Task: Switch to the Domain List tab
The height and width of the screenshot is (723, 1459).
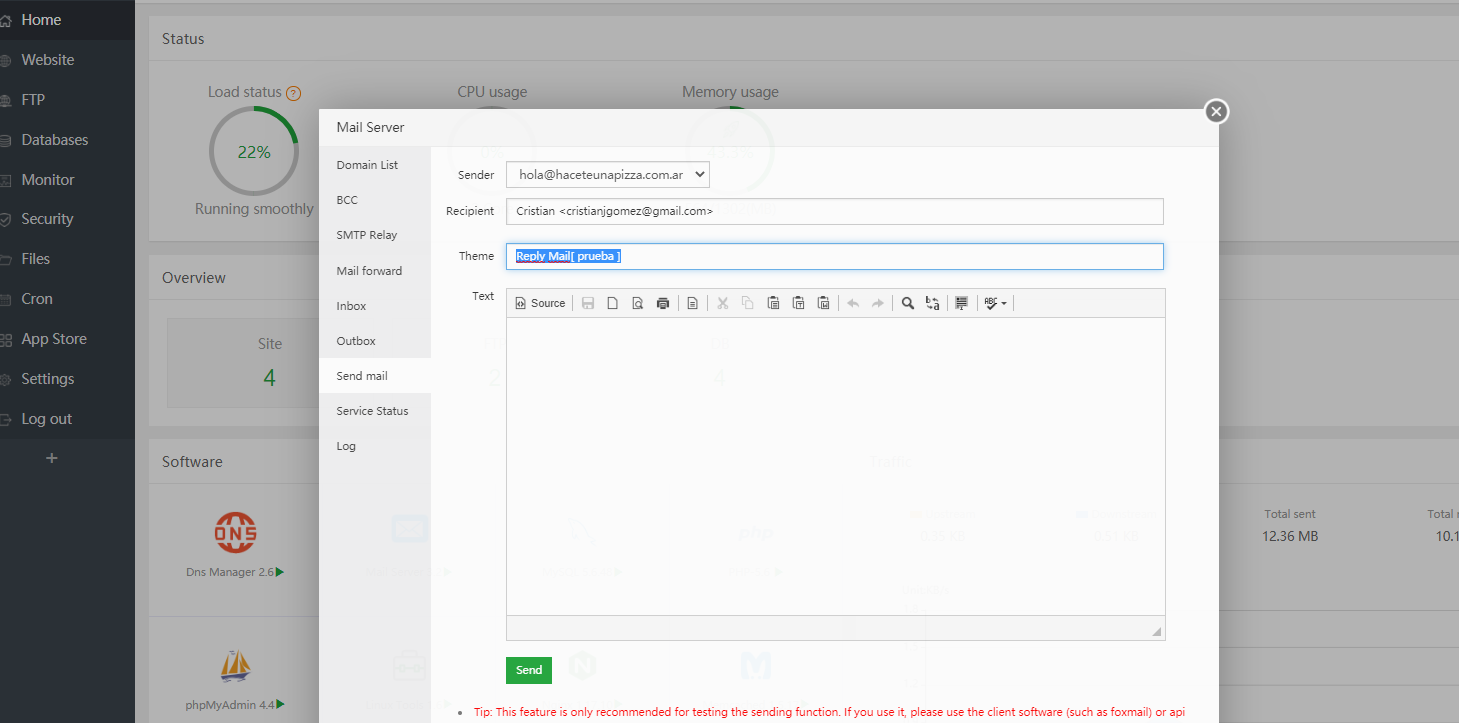Action: click(x=367, y=165)
